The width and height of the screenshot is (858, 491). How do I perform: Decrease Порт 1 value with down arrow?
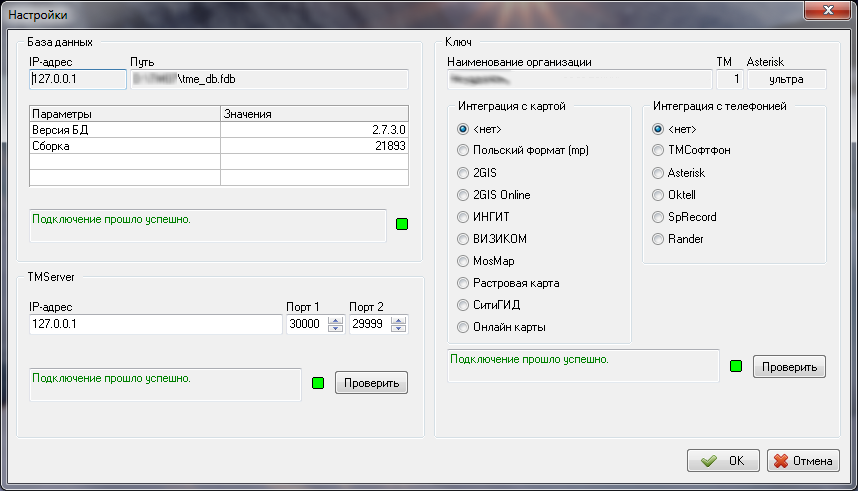point(335,329)
